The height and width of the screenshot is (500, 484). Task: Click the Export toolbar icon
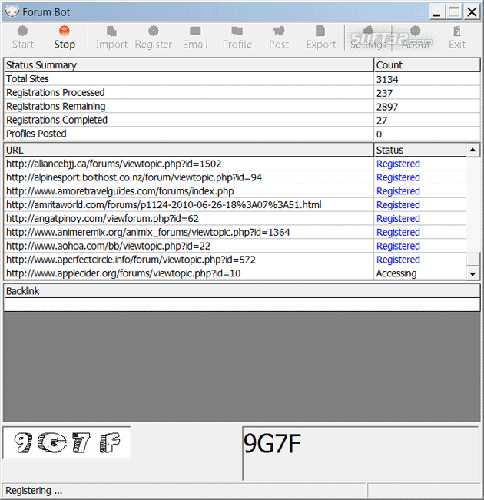point(321,37)
